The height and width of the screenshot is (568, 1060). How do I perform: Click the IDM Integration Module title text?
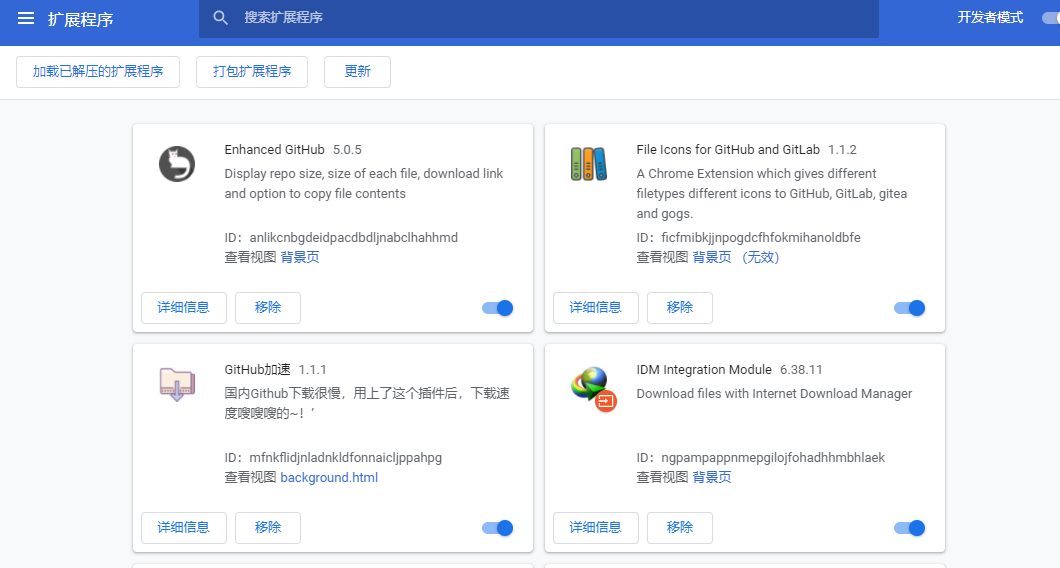point(704,370)
